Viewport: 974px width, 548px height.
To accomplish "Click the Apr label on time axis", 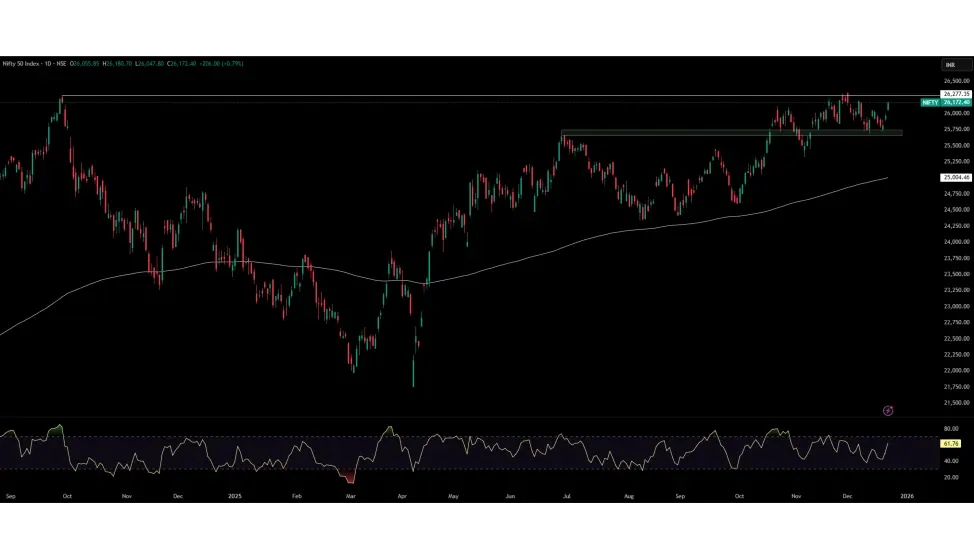I will 402,495.
